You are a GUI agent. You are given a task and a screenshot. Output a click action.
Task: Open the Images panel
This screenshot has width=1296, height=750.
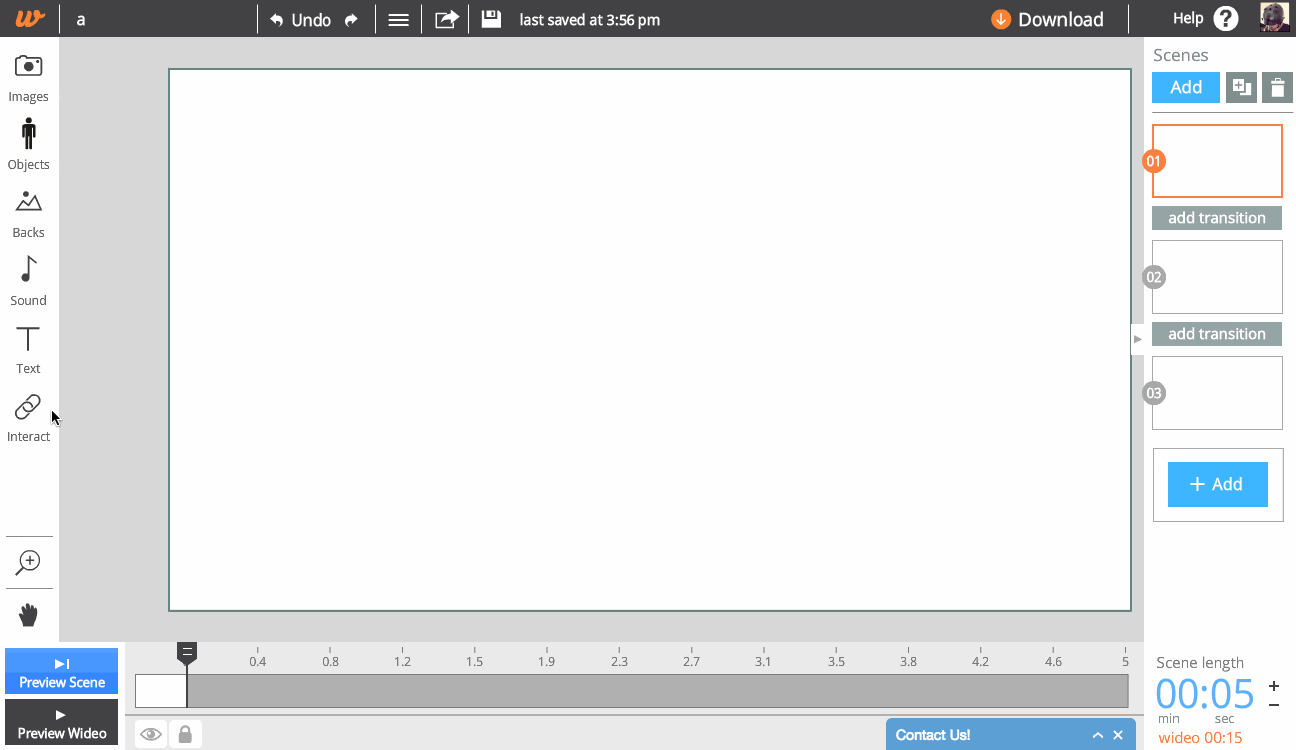(28, 78)
